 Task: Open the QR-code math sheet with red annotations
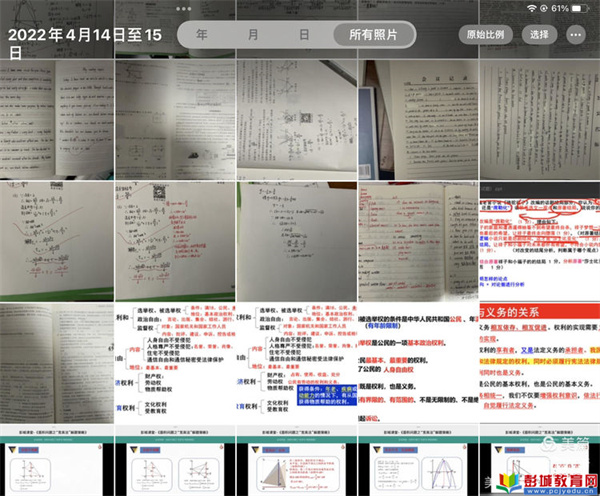[175, 241]
